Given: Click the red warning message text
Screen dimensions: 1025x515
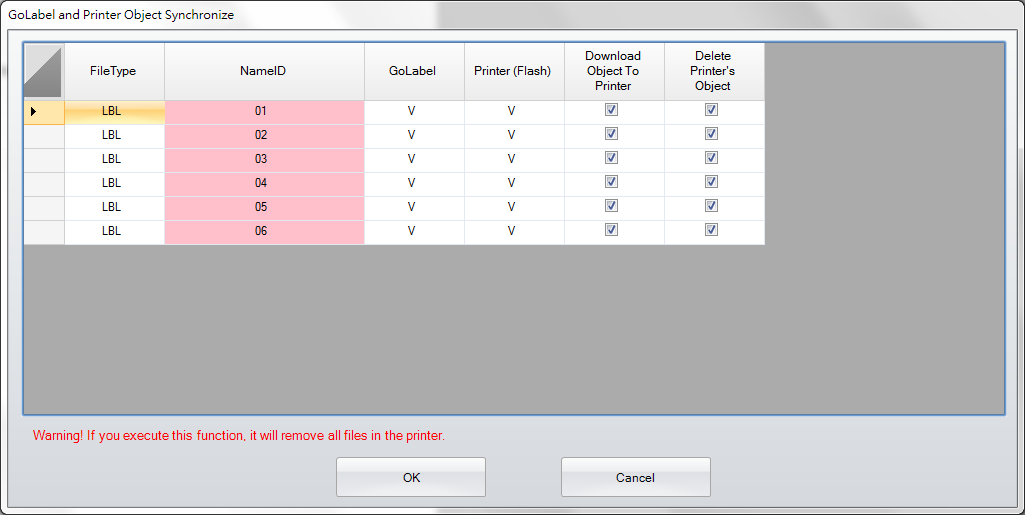Looking at the screenshot, I should [x=239, y=435].
